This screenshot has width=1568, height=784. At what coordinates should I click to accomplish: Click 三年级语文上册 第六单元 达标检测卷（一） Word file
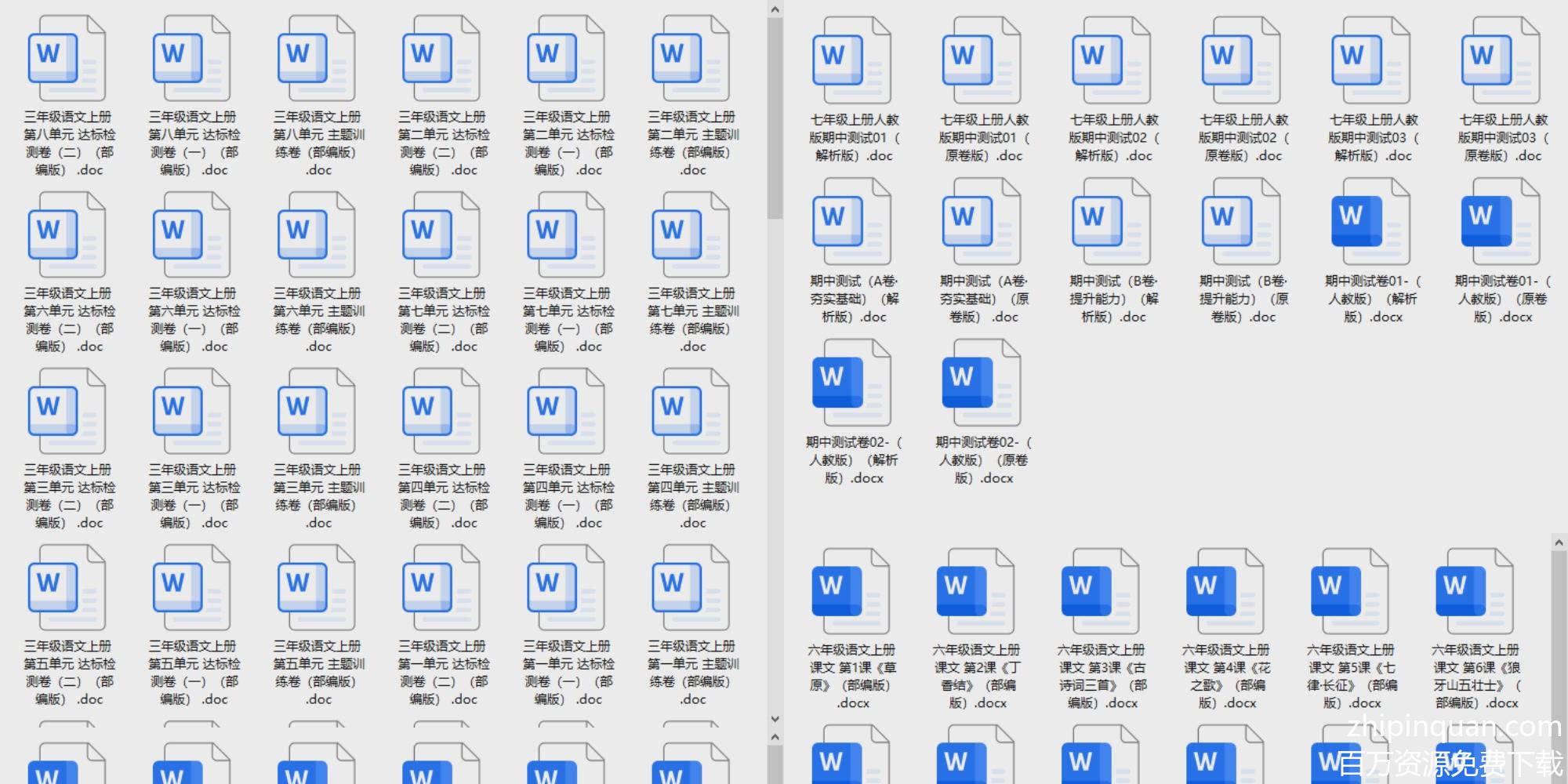[192, 235]
